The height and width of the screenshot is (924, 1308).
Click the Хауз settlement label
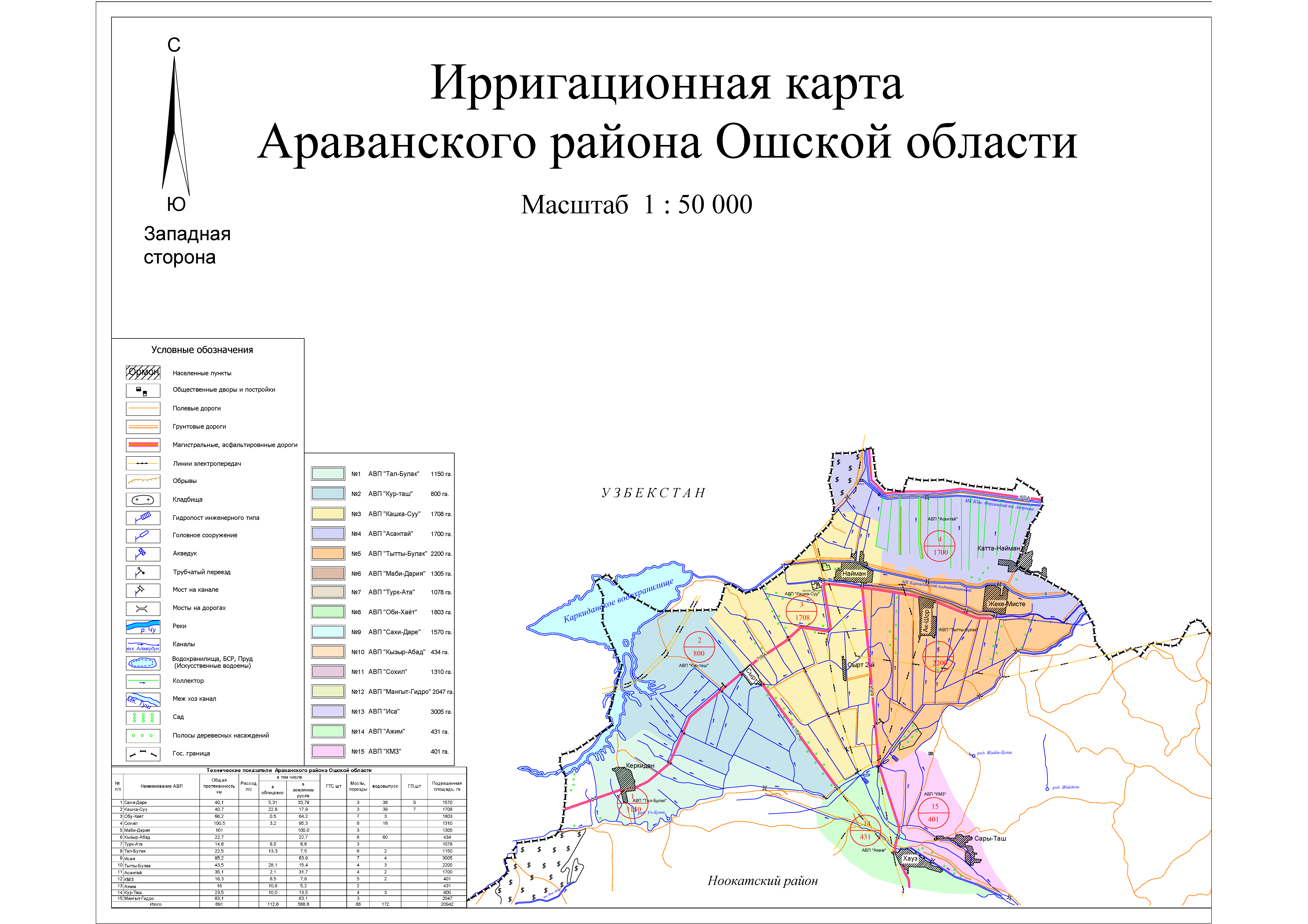click(x=910, y=858)
